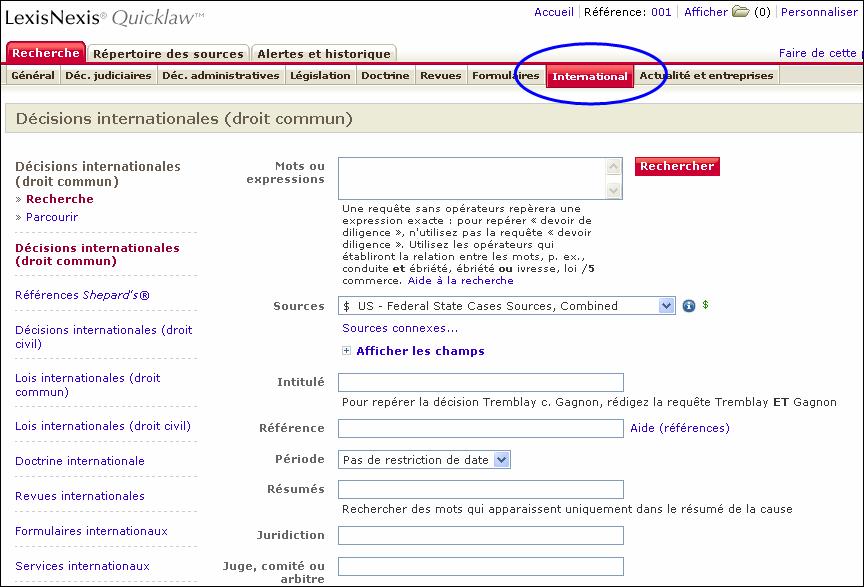This screenshot has height=587, width=864.
Task: Open Lois internationales (droit civil) link
Action: 102,426
